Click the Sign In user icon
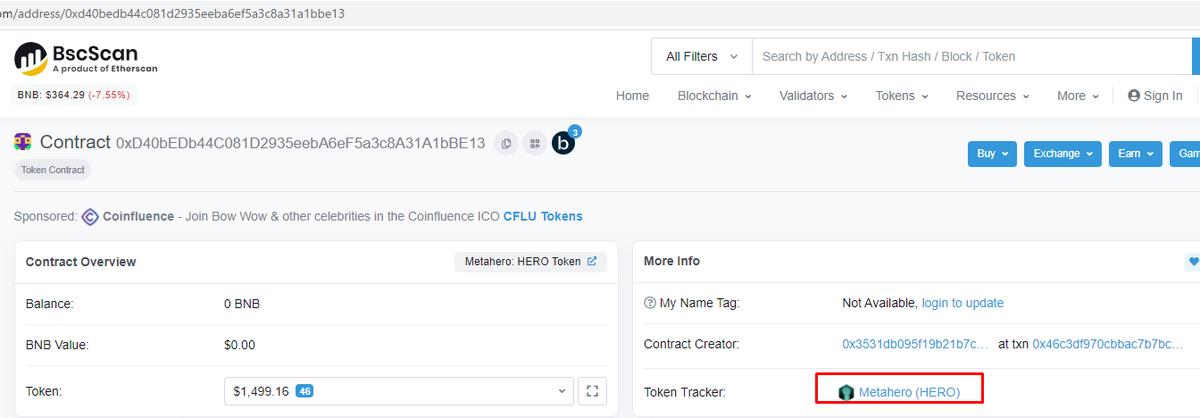This screenshot has width=1200, height=418. [x=1134, y=96]
